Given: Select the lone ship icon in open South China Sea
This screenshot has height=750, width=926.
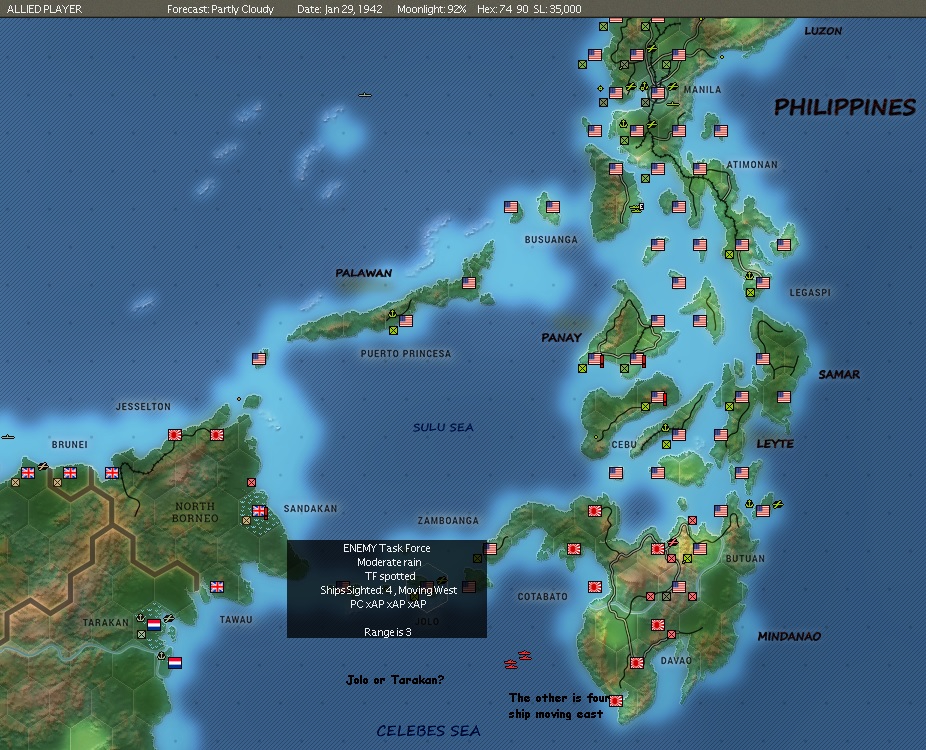Looking at the screenshot, I should [365, 94].
